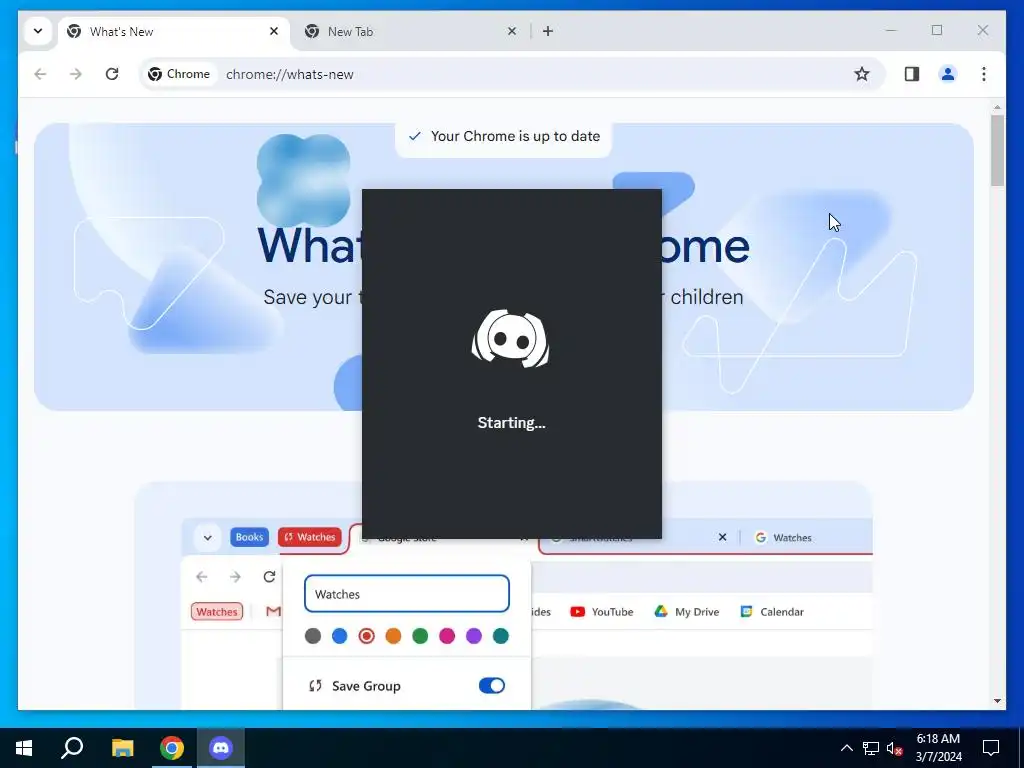Open the network status tray icon
The width and height of the screenshot is (1024, 768).
pos(871,748)
